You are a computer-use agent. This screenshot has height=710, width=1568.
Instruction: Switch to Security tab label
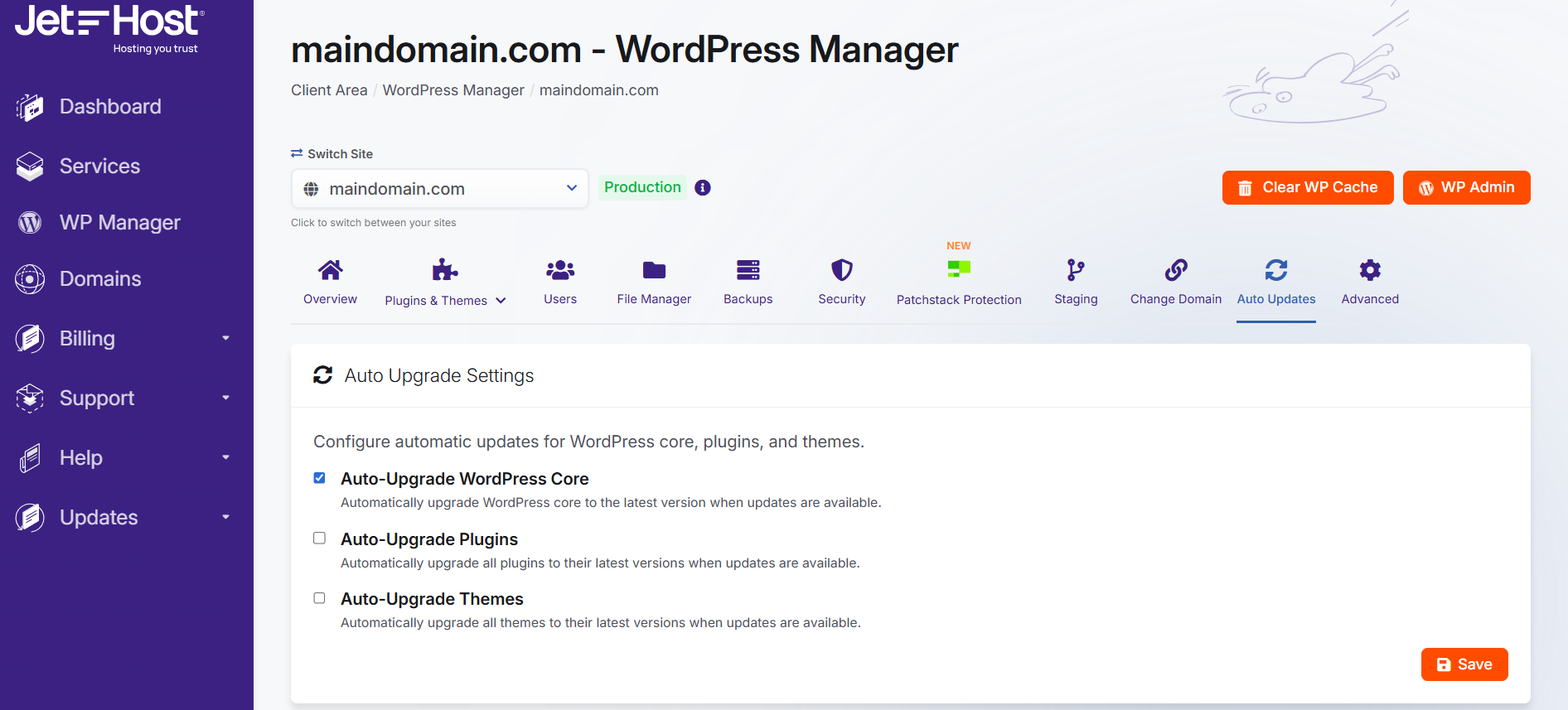point(842,299)
